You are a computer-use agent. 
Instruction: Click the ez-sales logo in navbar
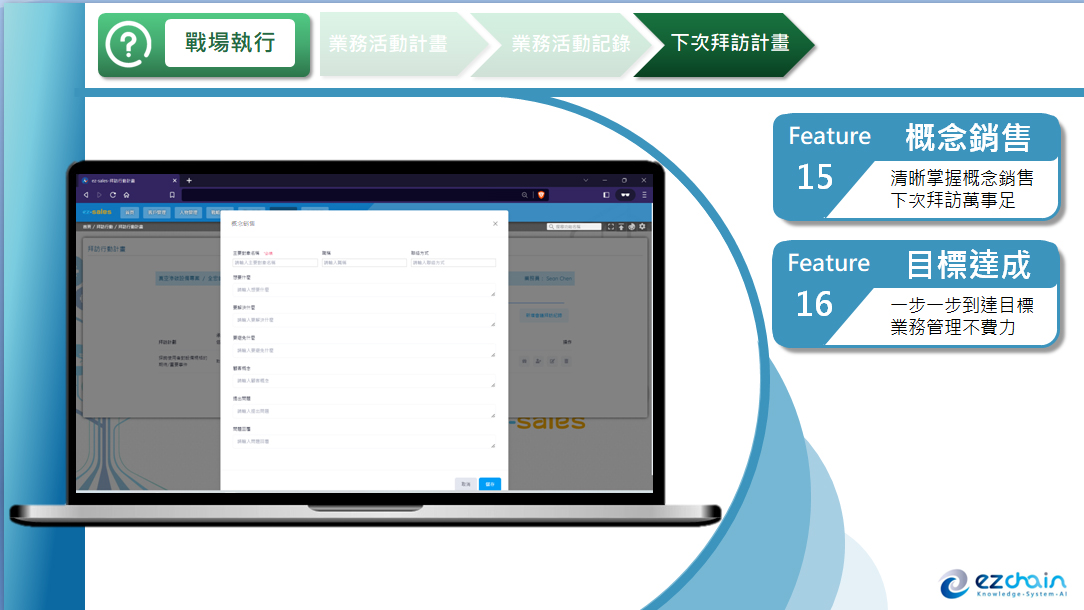pyautogui.click(x=97, y=212)
